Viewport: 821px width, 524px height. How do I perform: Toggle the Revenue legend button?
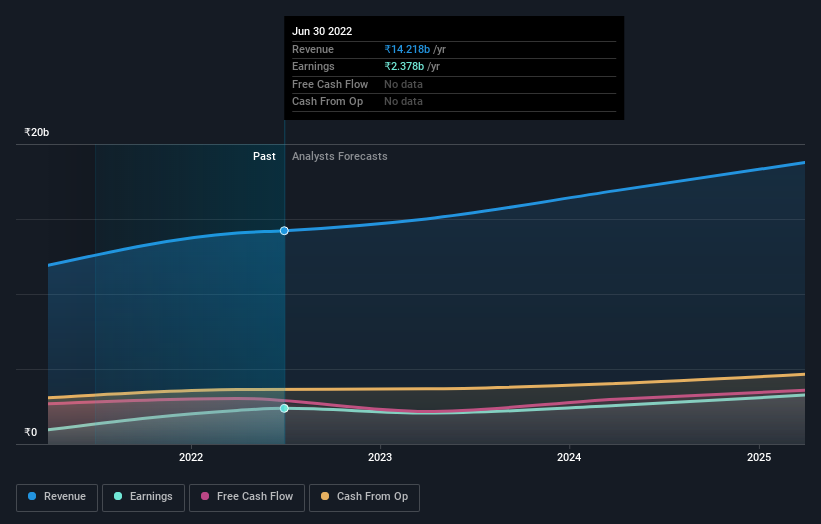57,497
